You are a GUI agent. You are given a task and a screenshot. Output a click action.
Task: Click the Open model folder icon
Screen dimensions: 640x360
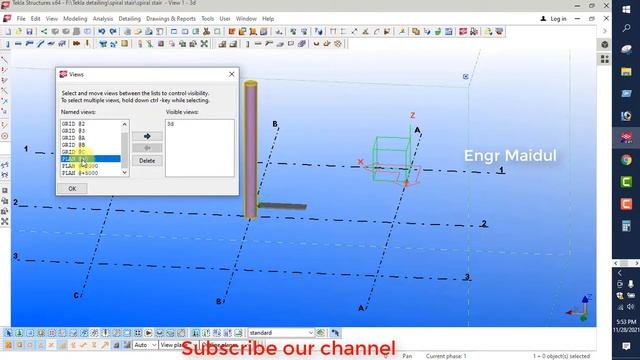pos(18,31)
